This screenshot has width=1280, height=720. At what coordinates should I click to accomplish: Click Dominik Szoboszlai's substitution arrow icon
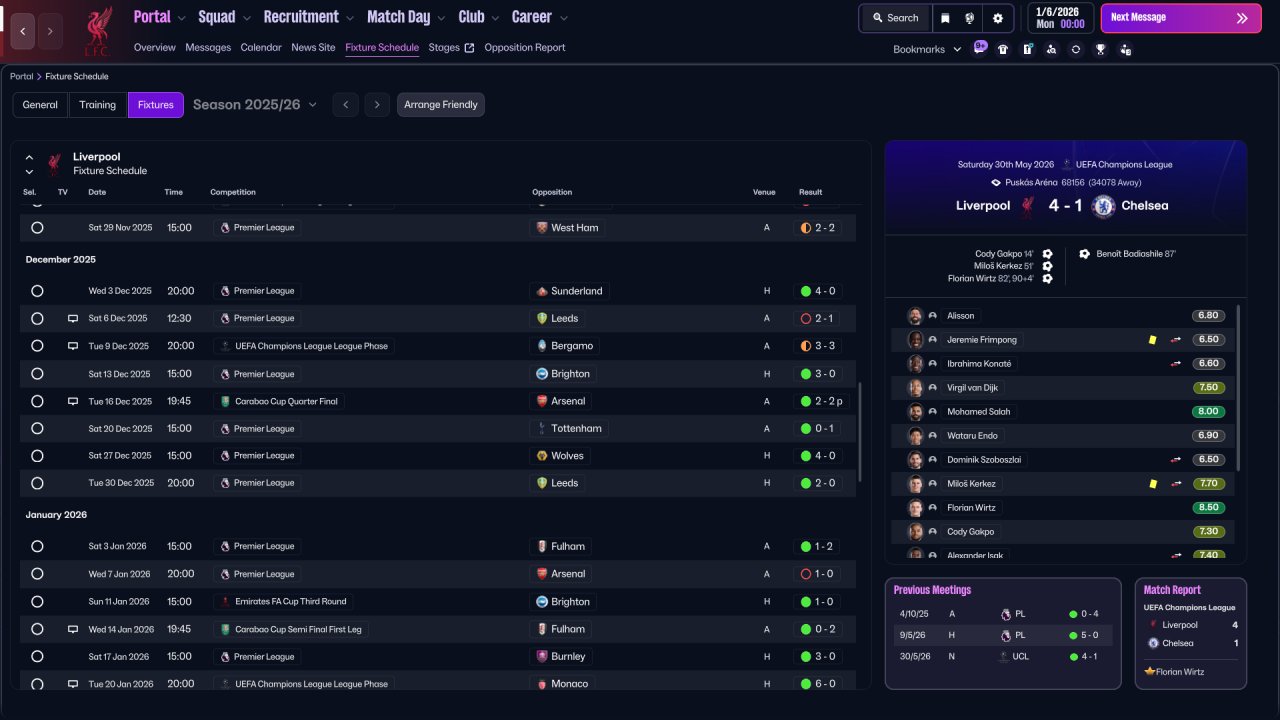click(x=1176, y=460)
